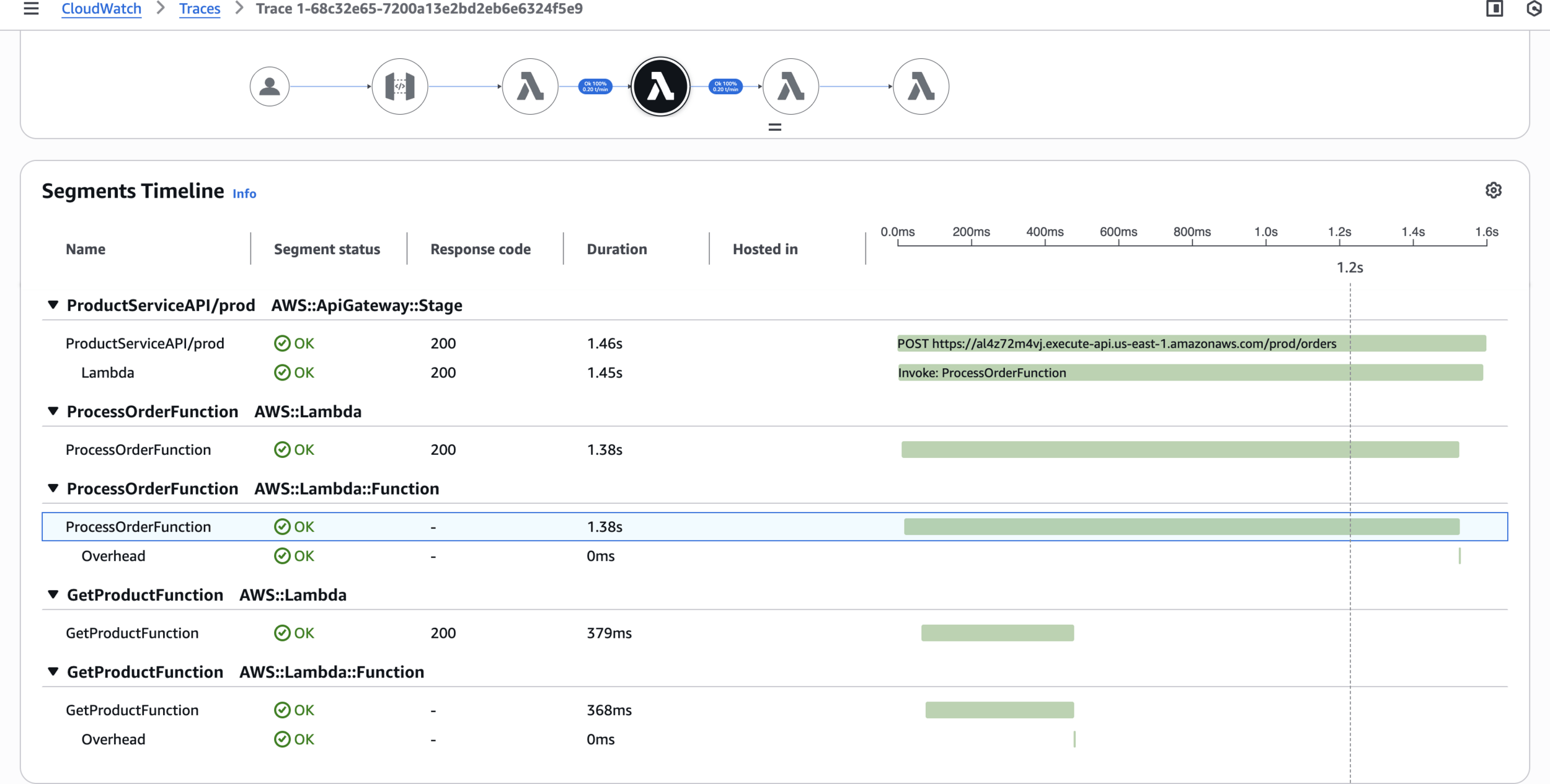The image size is (1550, 784).
Task: Click the last Lambda node in map
Action: click(921, 86)
